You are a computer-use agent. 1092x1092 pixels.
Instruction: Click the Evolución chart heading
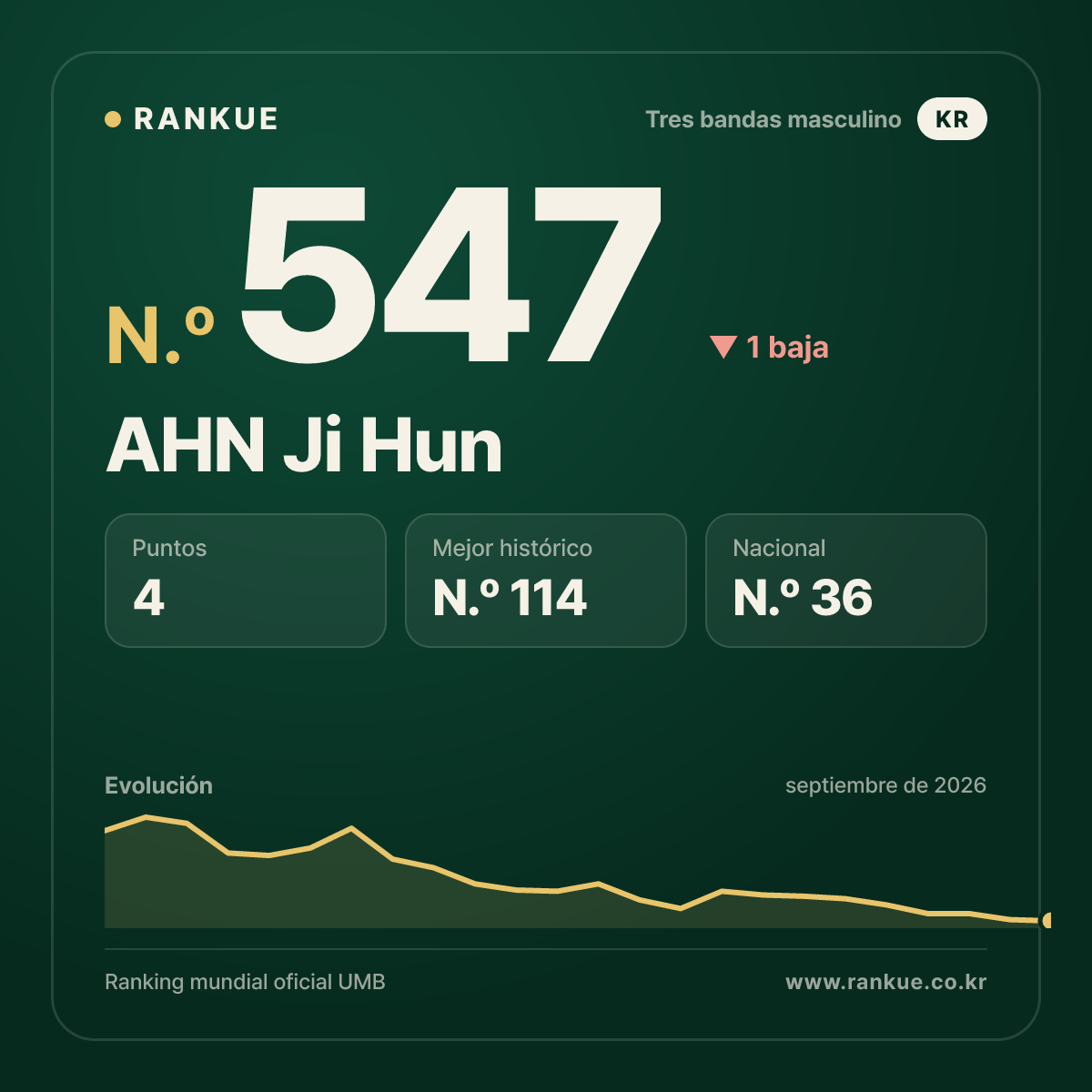(x=158, y=785)
